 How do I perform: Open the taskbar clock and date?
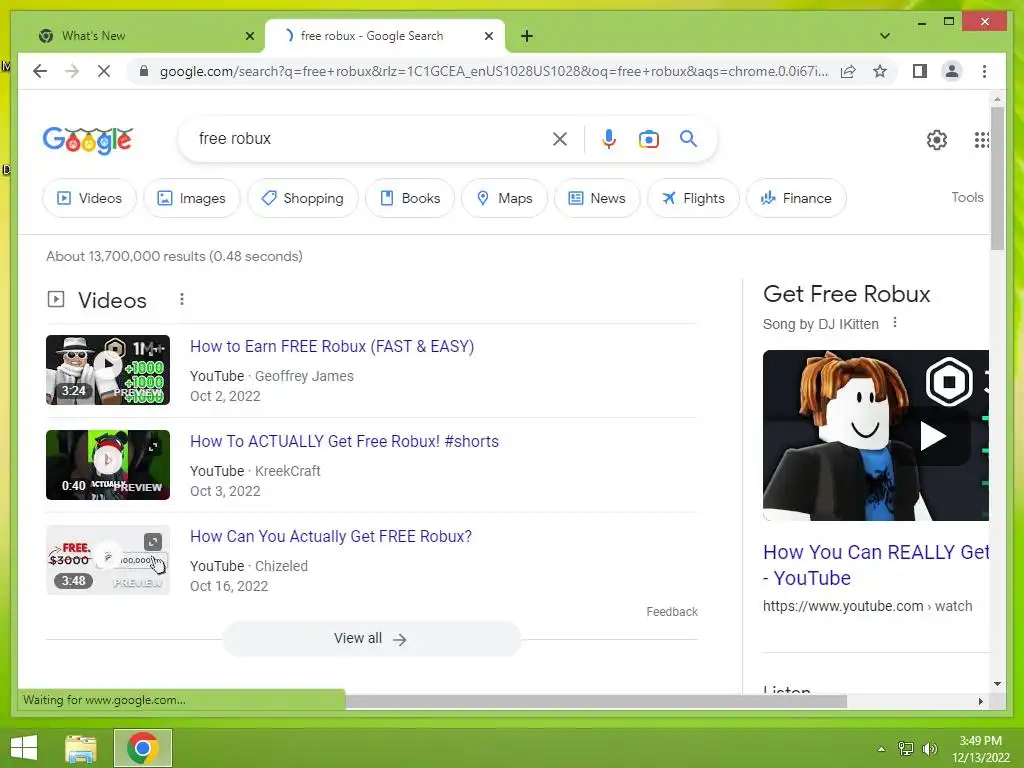(980, 749)
